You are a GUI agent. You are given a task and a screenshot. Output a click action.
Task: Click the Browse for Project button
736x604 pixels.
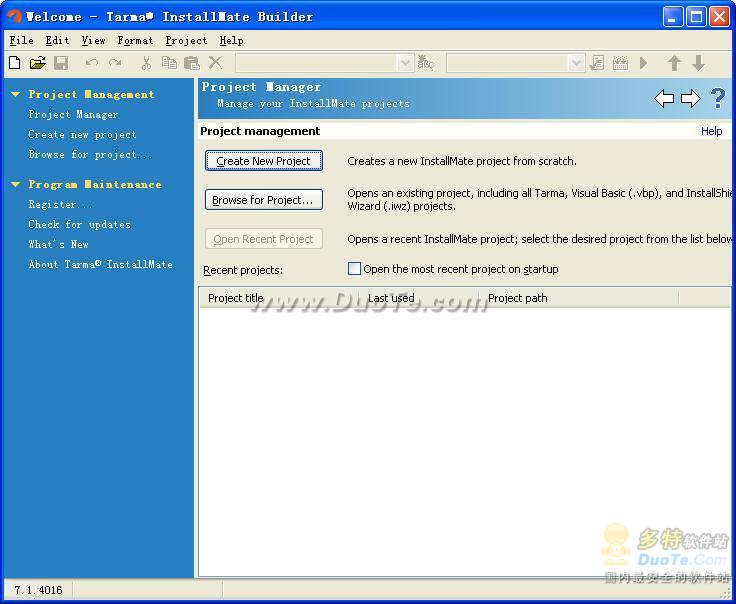pyautogui.click(x=264, y=200)
